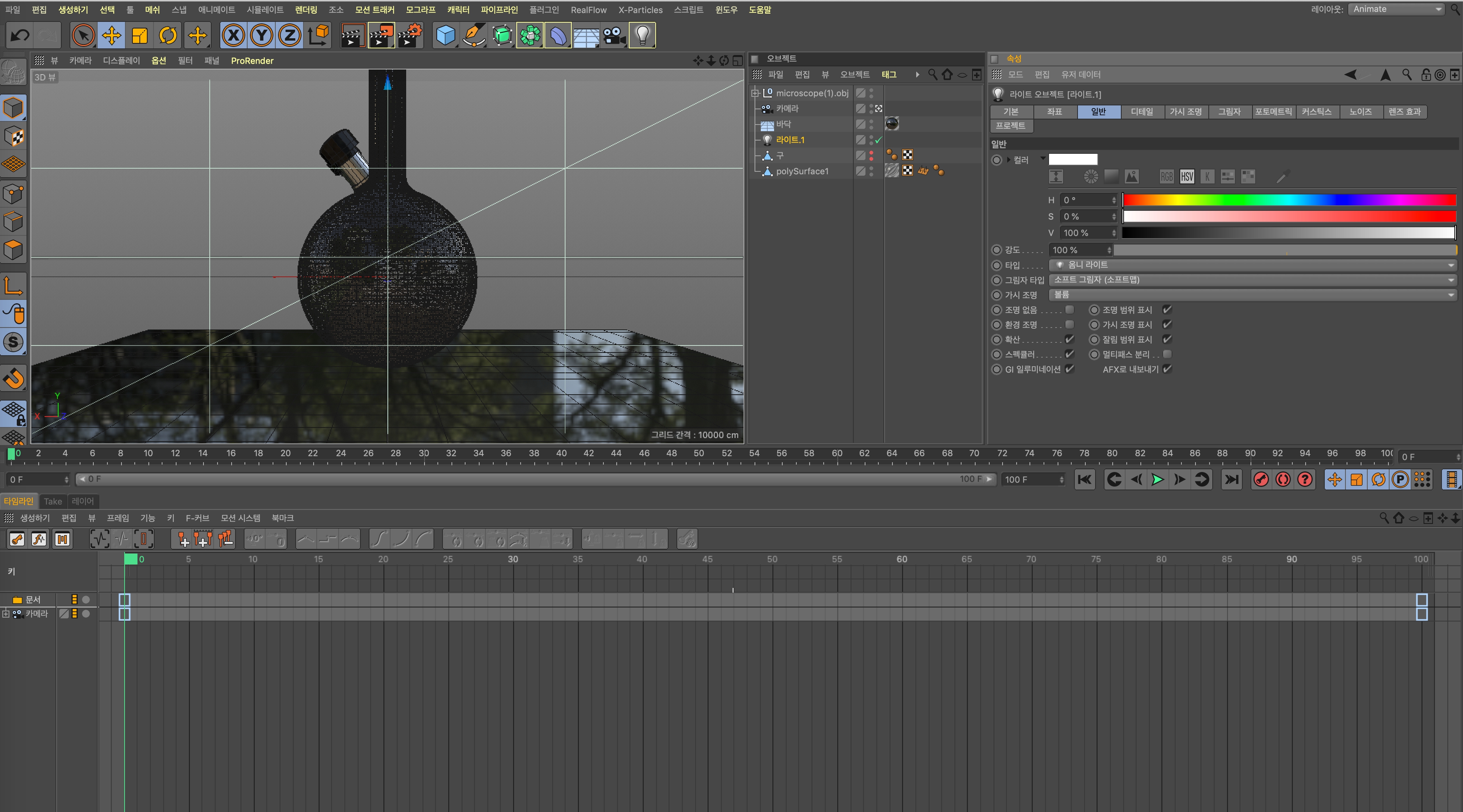1463x812 pixels.
Task: Toggle X axis lock
Action: [x=234, y=35]
